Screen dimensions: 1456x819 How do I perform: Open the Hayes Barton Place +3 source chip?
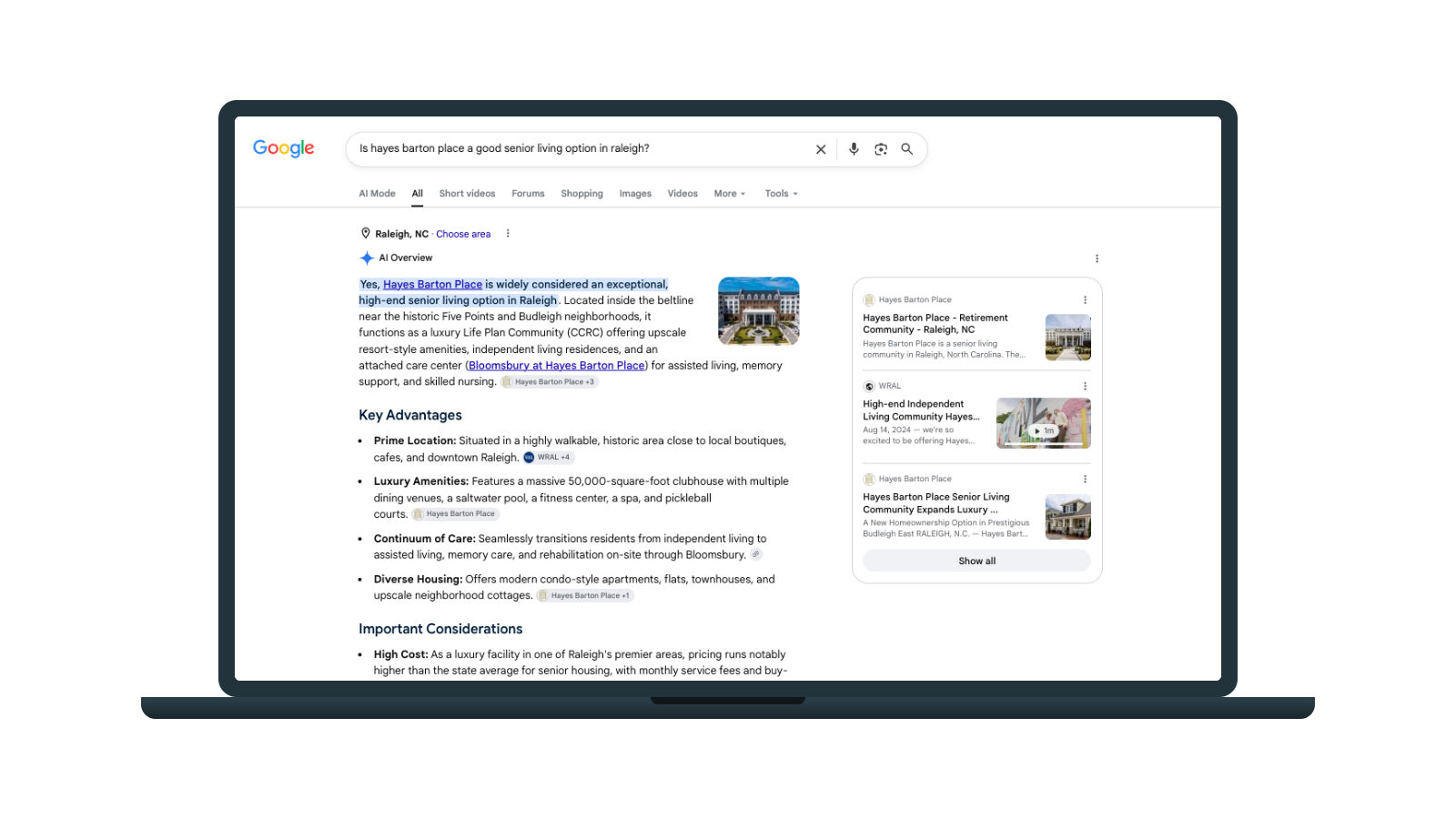click(550, 382)
